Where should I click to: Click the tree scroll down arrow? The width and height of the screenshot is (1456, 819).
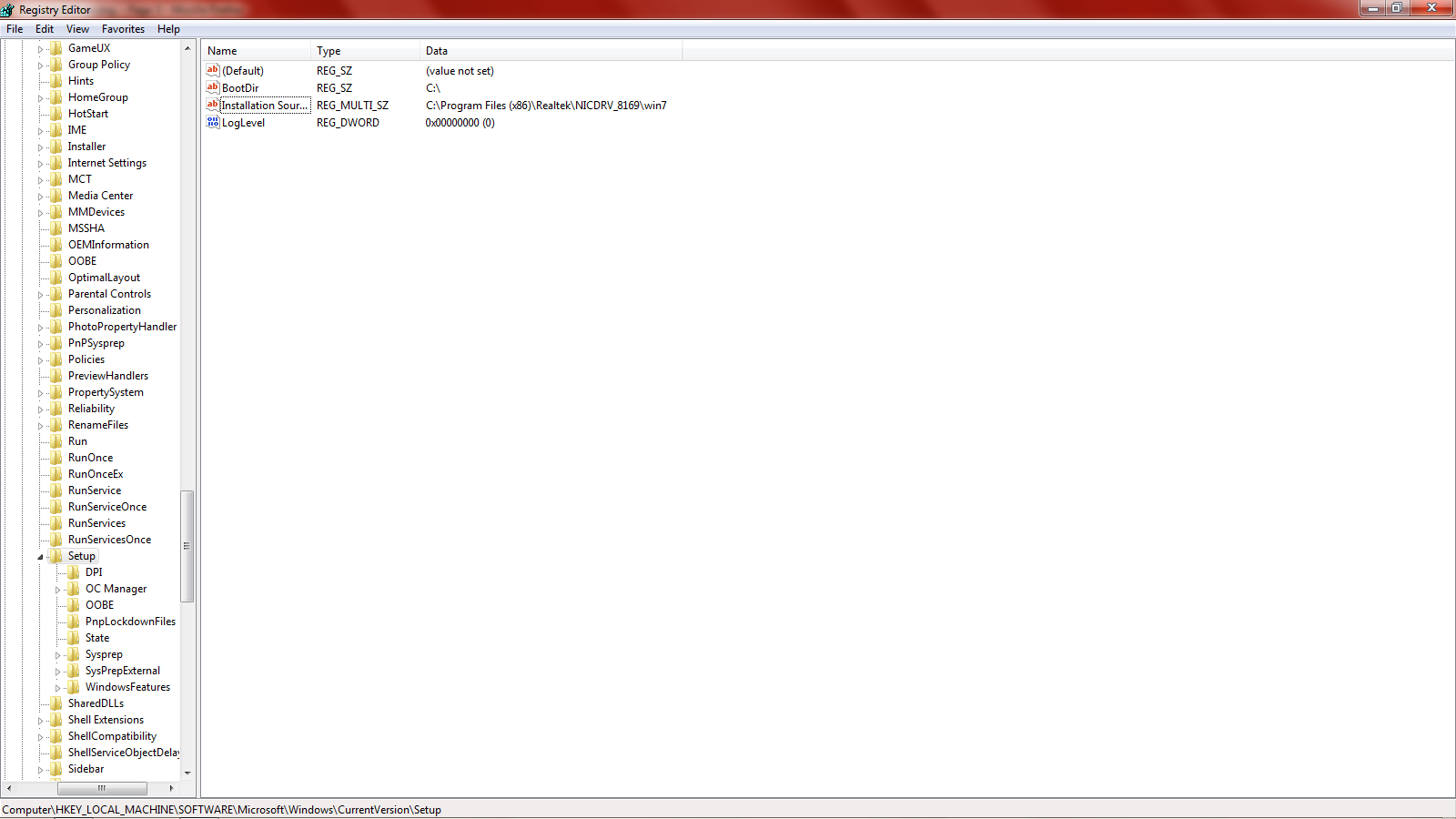(x=187, y=773)
